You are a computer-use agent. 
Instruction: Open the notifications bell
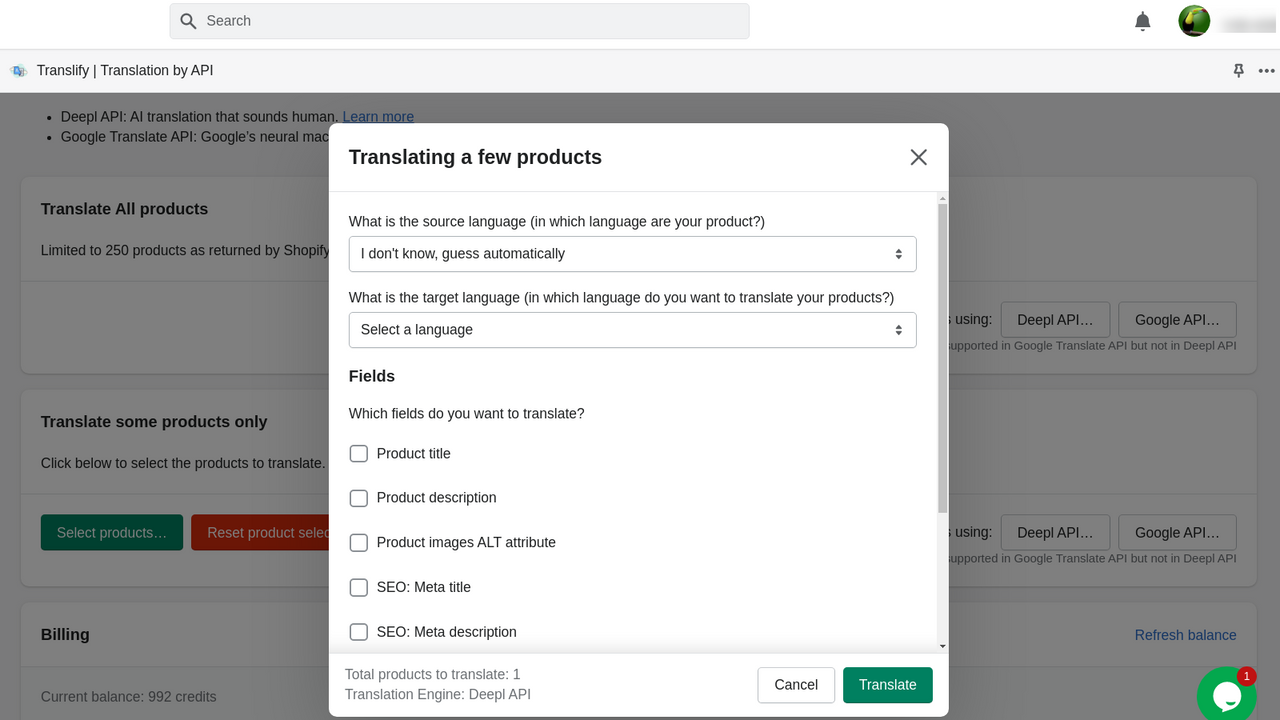coord(1143,21)
